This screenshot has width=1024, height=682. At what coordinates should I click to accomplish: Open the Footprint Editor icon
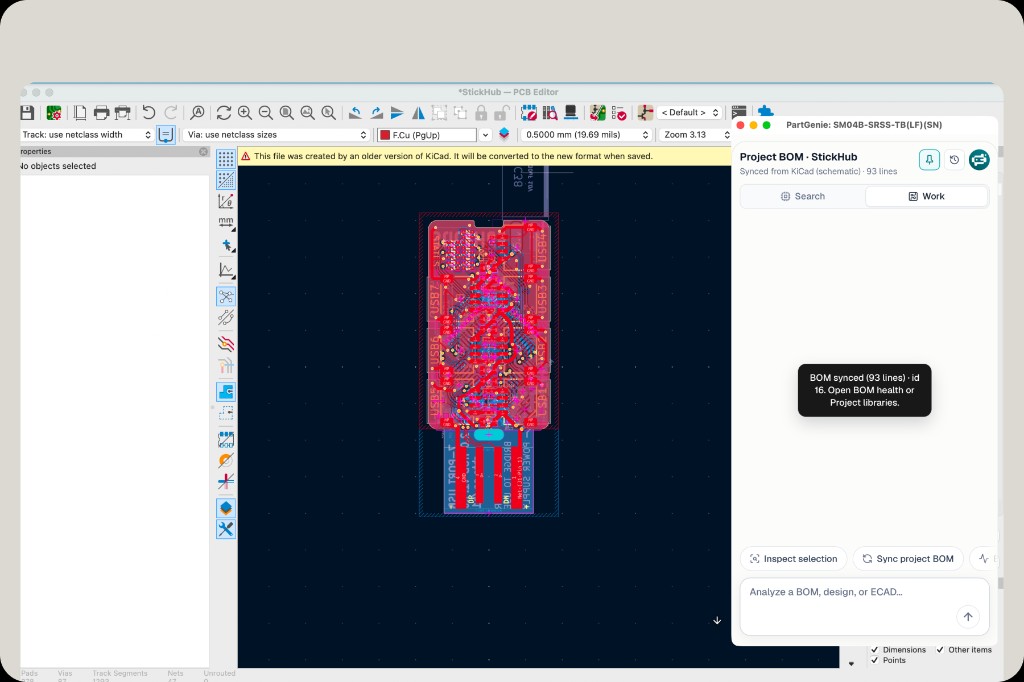(x=529, y=112)
